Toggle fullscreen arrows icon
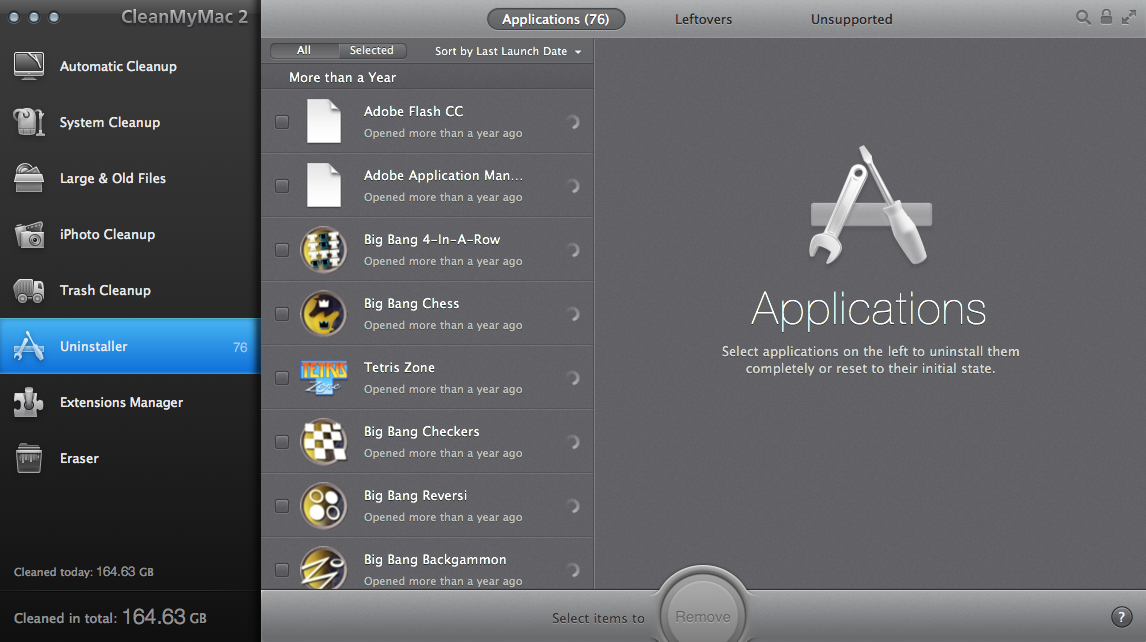The width and height of the screenshot is (1146, 642). (1129, 17)
